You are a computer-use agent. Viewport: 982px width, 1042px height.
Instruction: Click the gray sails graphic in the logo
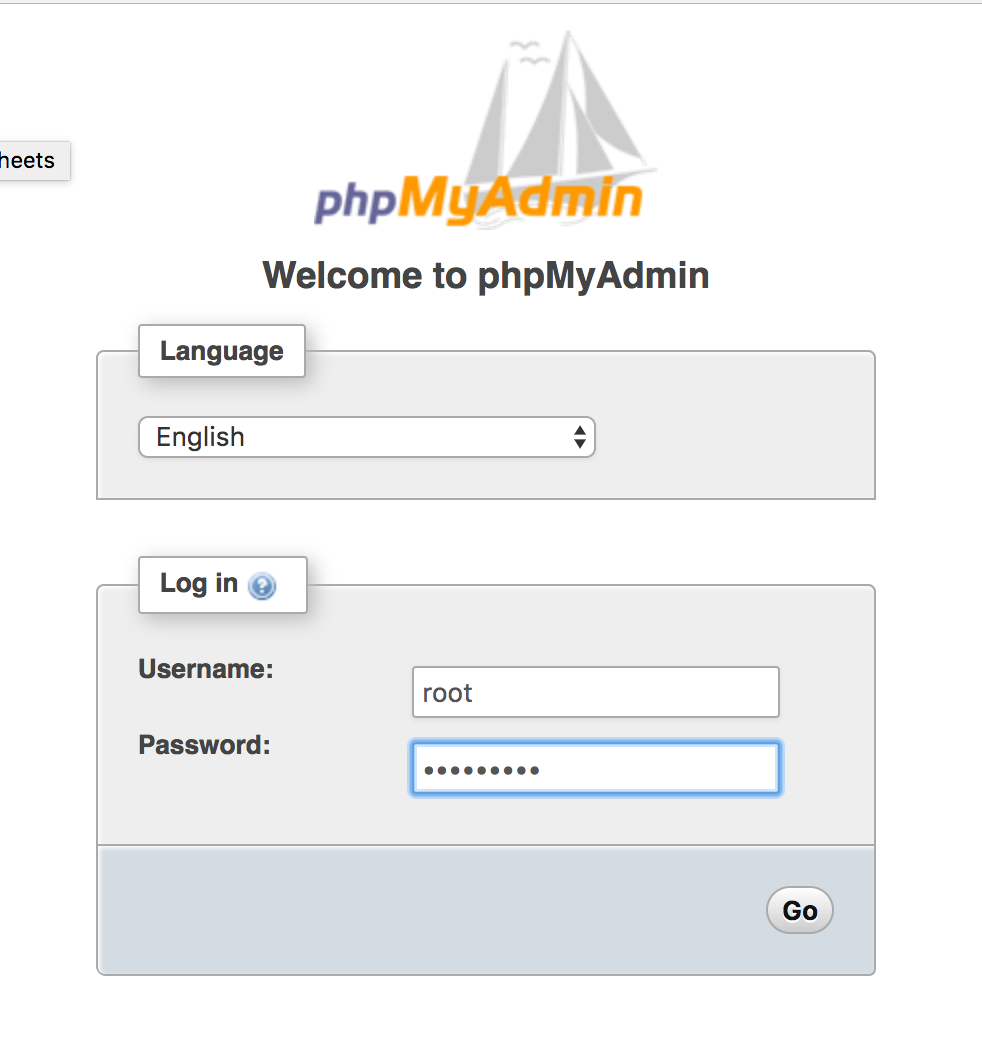click(545, 110)
